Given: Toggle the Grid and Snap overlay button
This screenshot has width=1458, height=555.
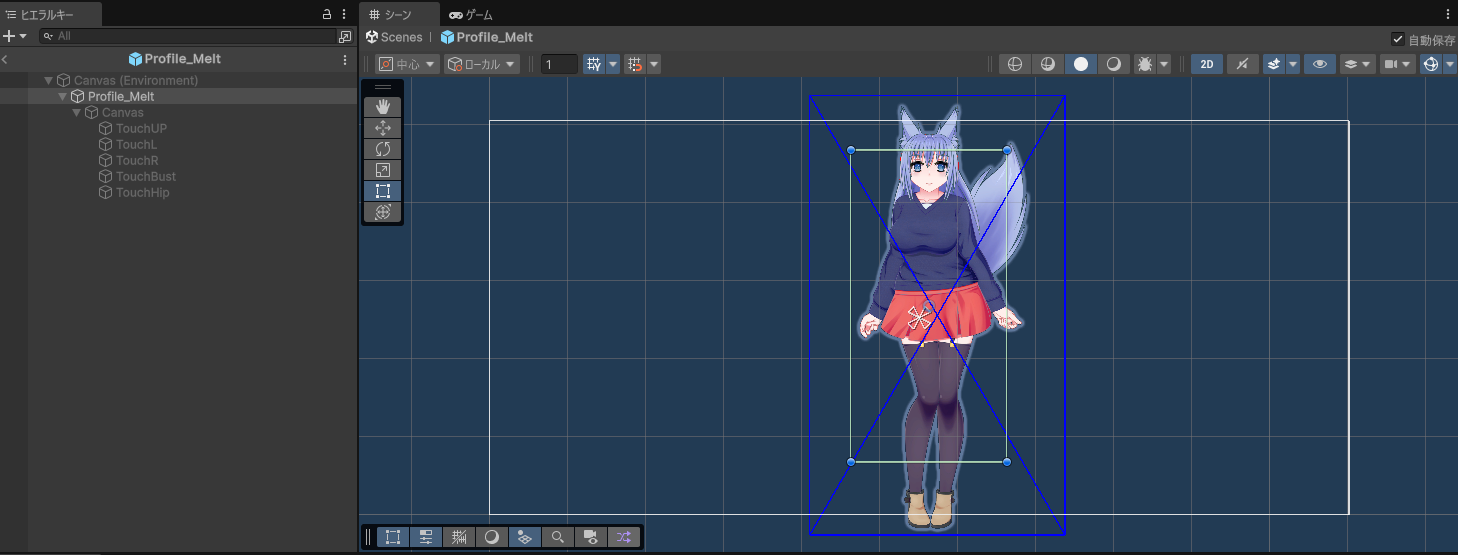Looking at the screenshot, I should tap(459, 537).
